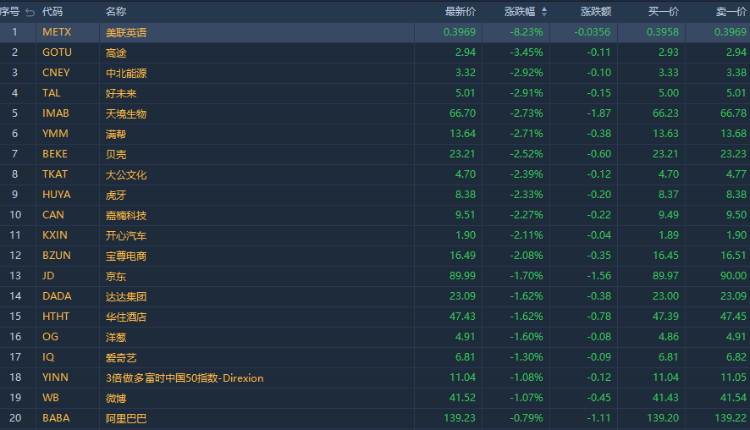Click the 代码 column header
The width and height of the screenshot is (750, 430).
52,12
